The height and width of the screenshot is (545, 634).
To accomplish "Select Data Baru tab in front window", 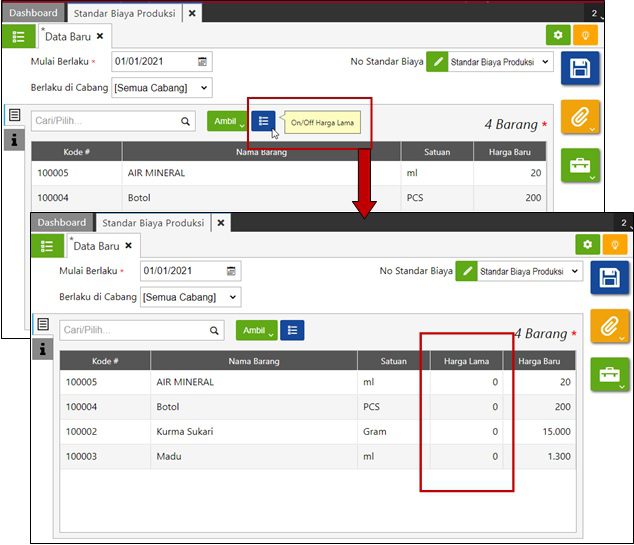I will tap(97, 246).
